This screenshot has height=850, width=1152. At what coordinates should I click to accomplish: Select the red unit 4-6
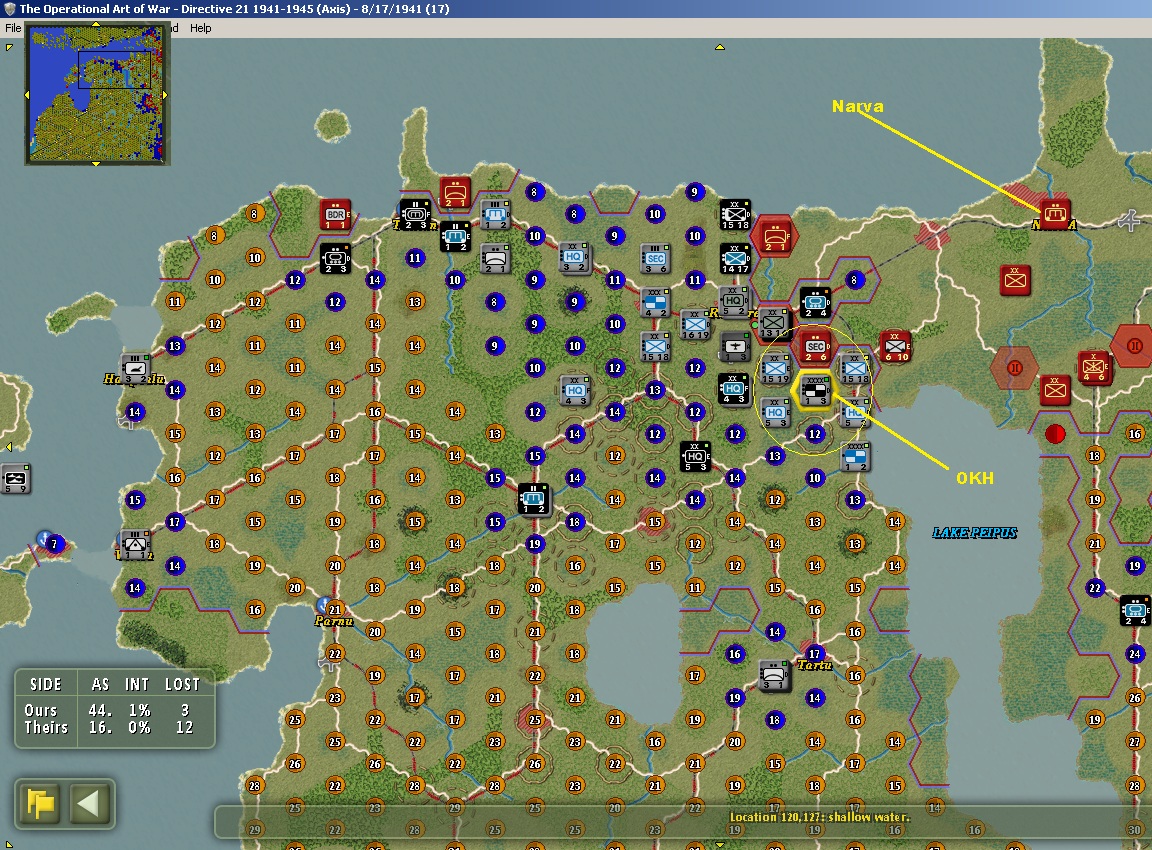coord(1094,367)
